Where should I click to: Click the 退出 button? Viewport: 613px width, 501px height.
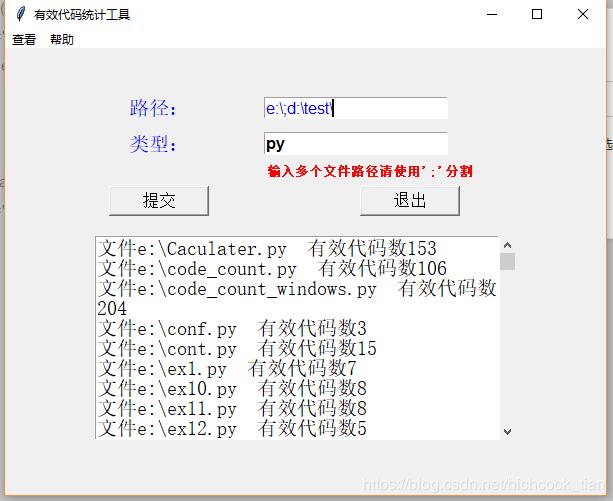[410, 200]
